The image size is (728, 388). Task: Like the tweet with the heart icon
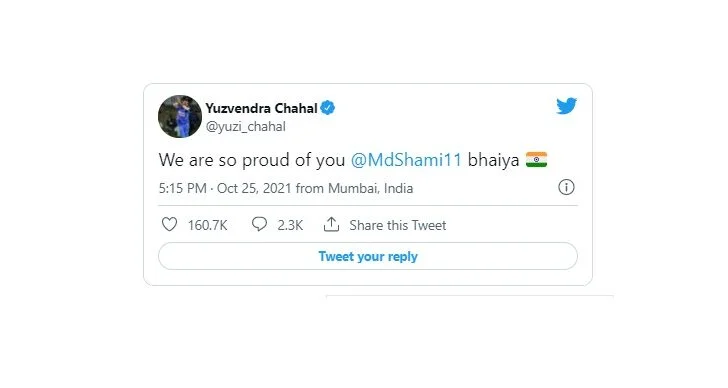169,225
